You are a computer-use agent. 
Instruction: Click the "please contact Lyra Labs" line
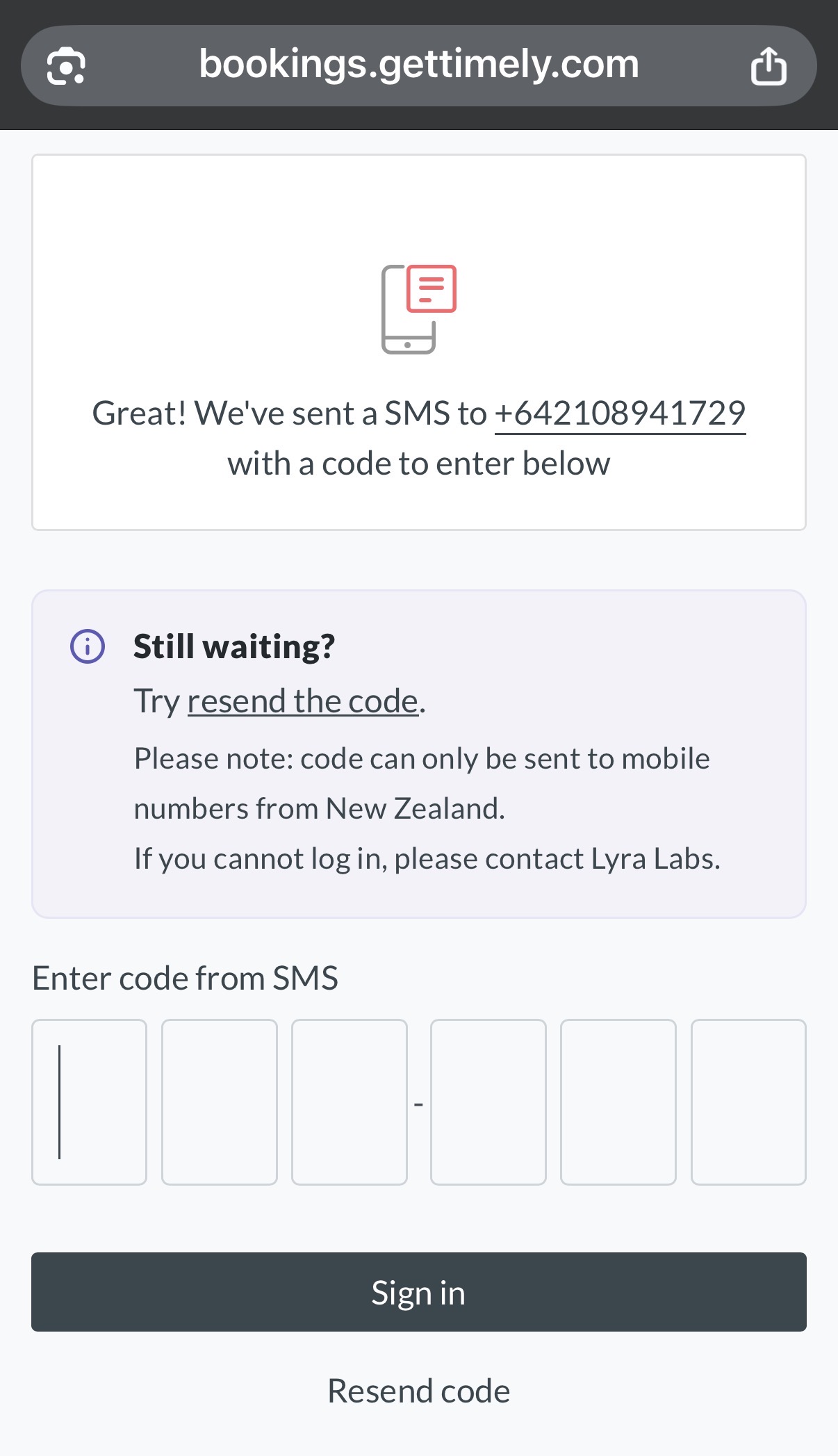tap(427, 859)
